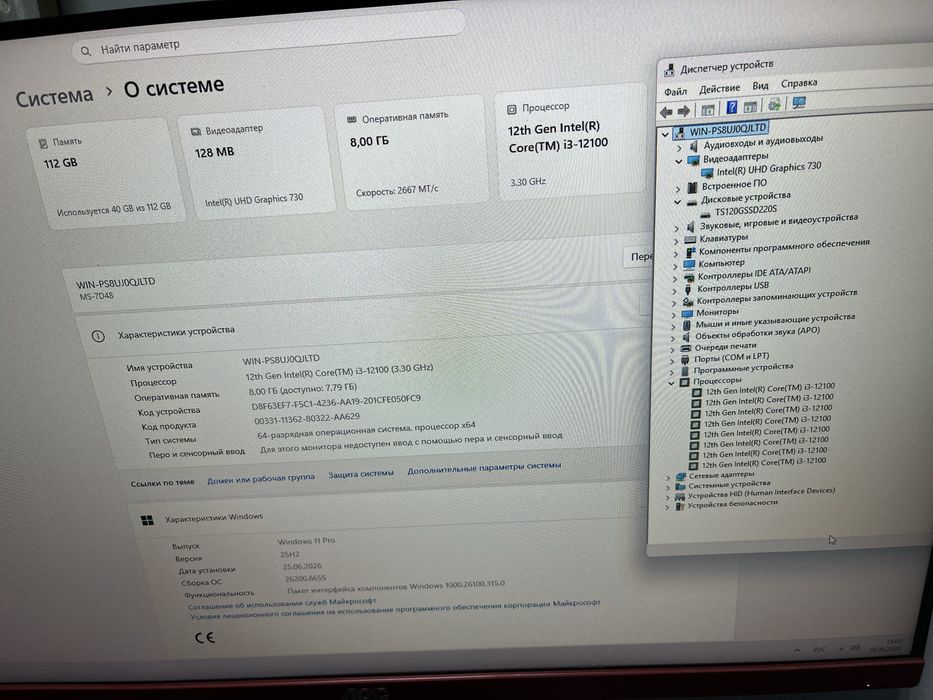Collapse the Дисковые устройства category chevron
Image resolution: width=933 pixels, height=700 pixels.
[x=677, y=202]
